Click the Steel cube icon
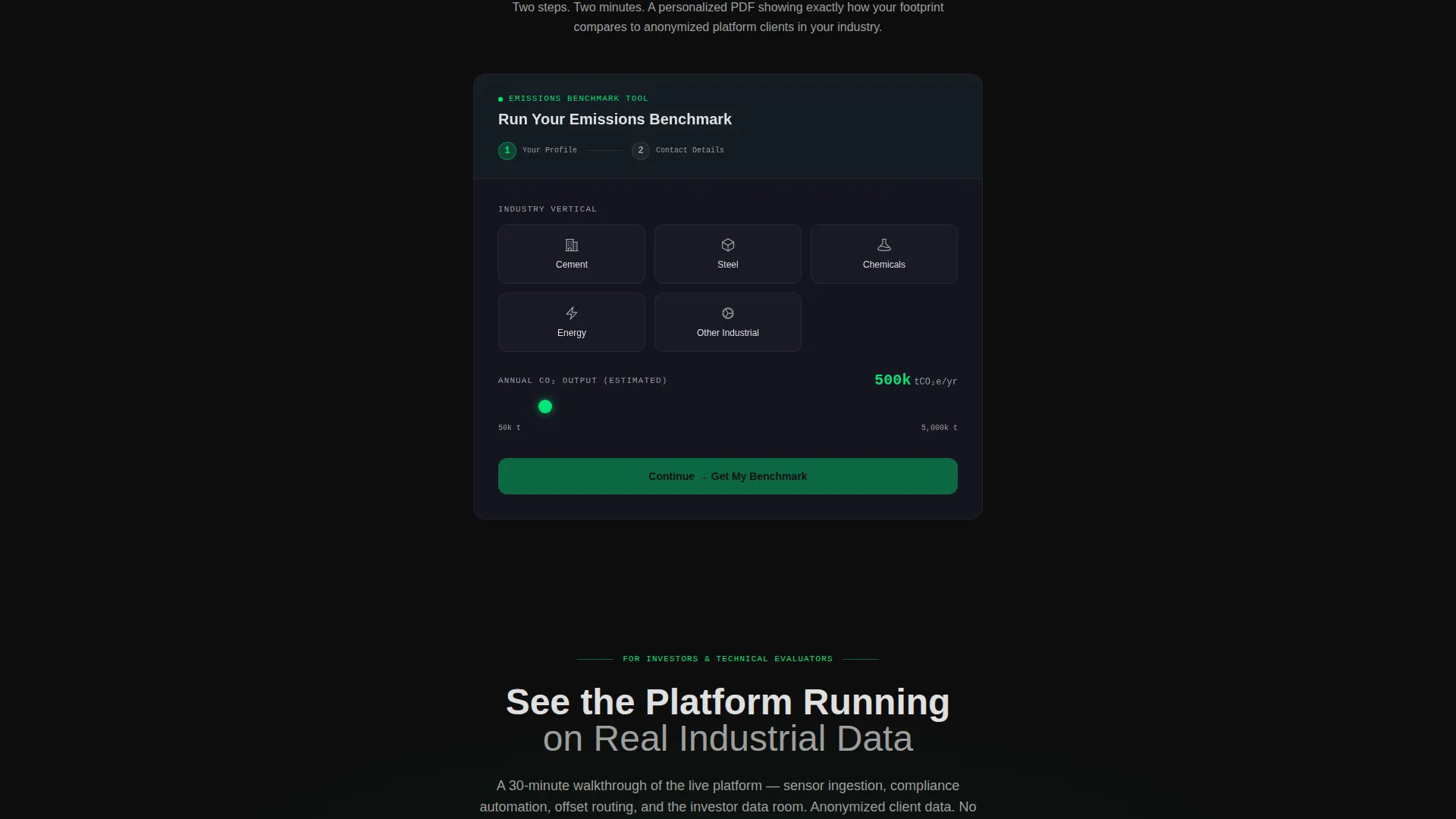Image resolution: width=1456 pixels, height=819 pixels. click(728, 245)
